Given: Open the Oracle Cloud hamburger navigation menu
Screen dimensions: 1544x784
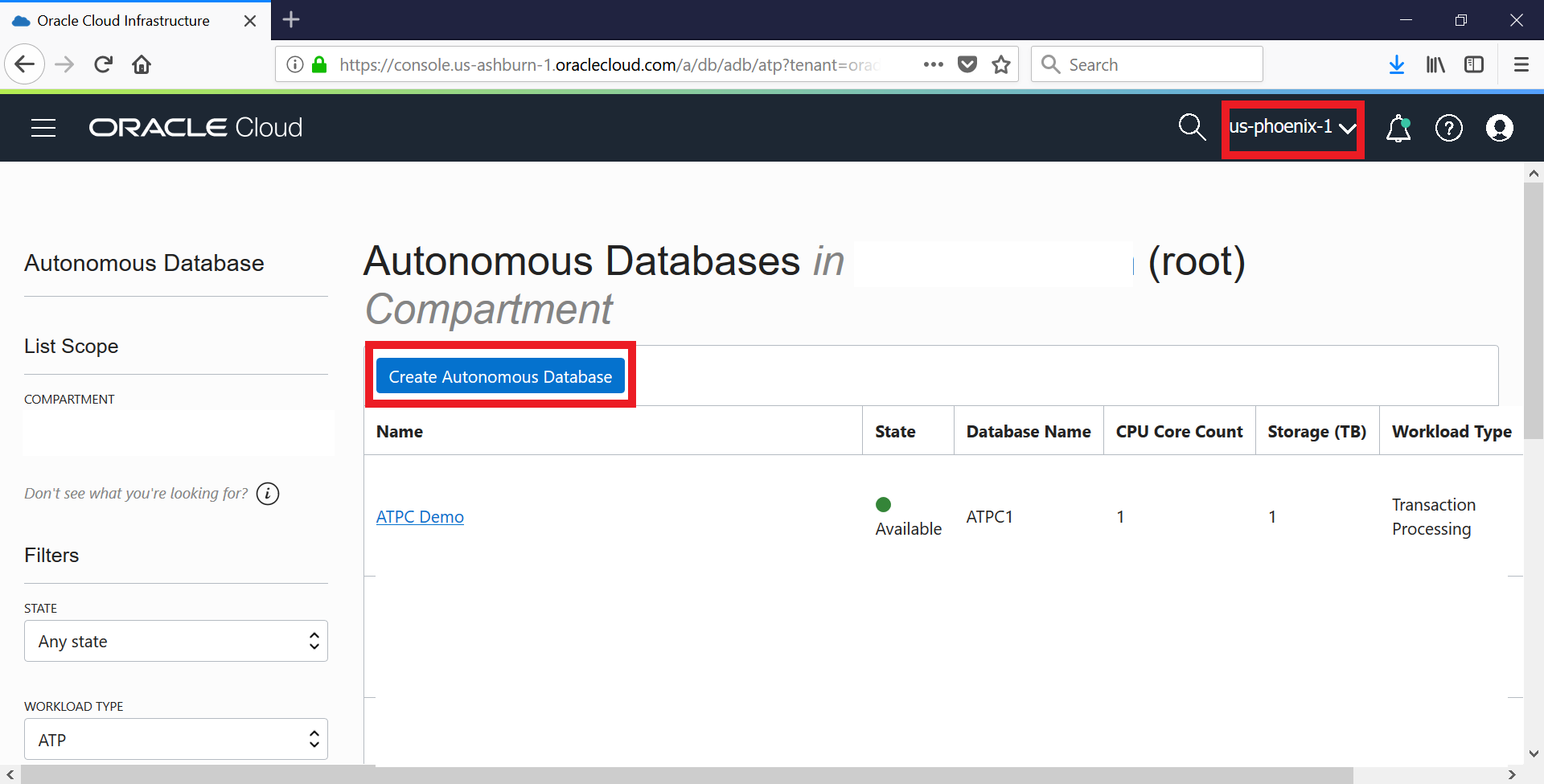Looking at the screenshot, I should tap(43, 128).
